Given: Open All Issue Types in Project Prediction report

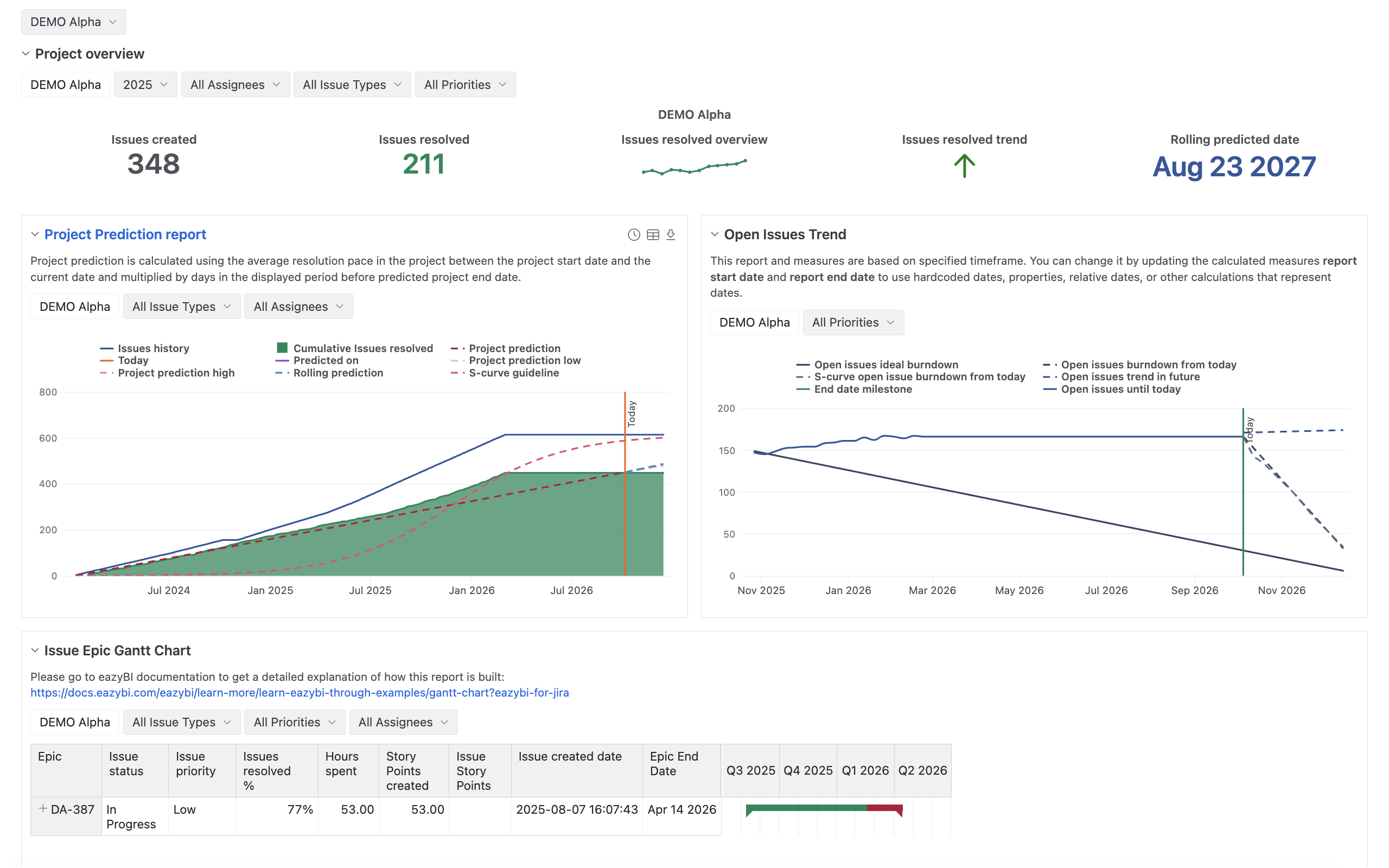Looking at the screenshot, I should click(x=181, y=307).
